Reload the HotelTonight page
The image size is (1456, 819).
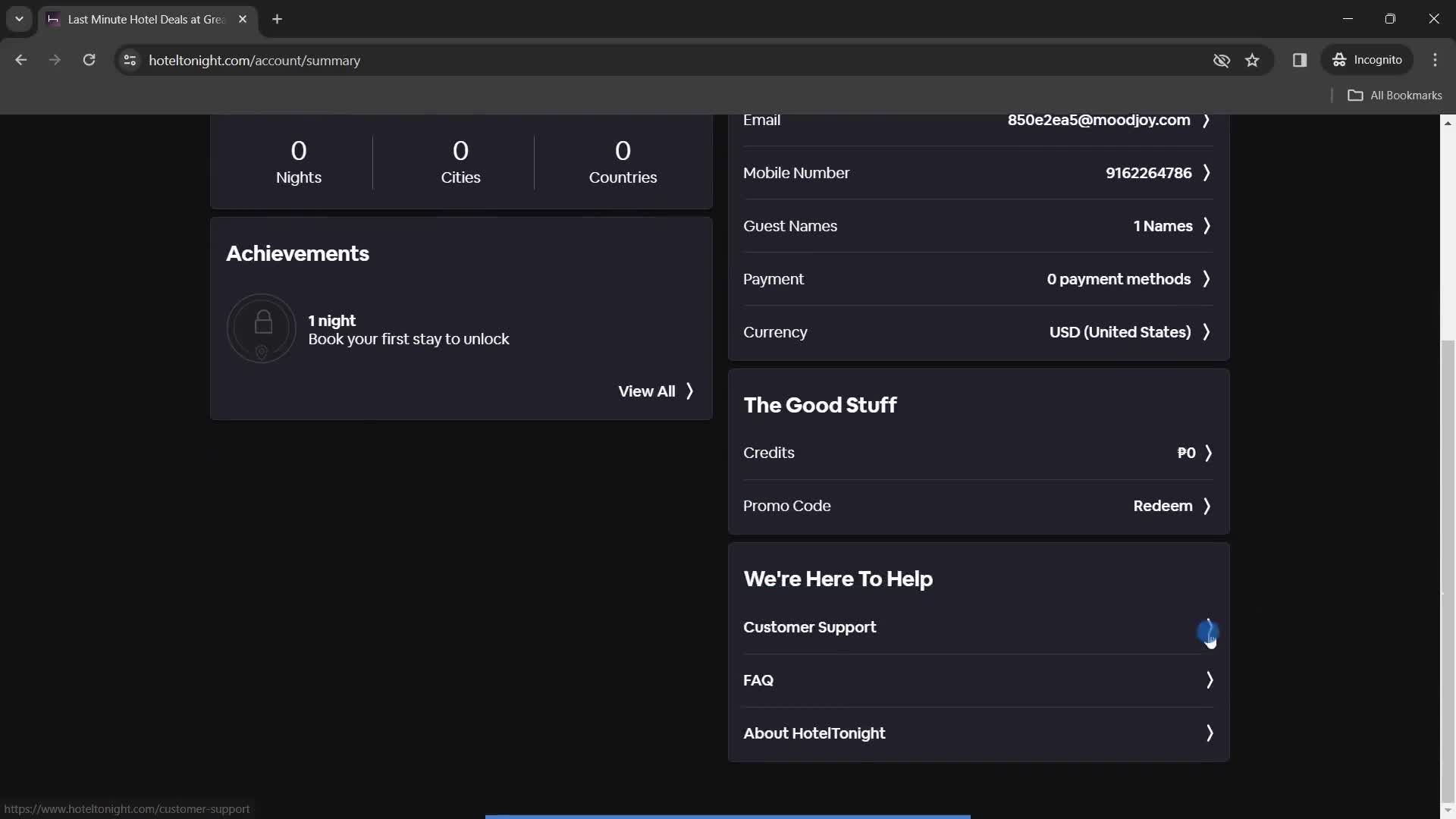tap(89, 60)
